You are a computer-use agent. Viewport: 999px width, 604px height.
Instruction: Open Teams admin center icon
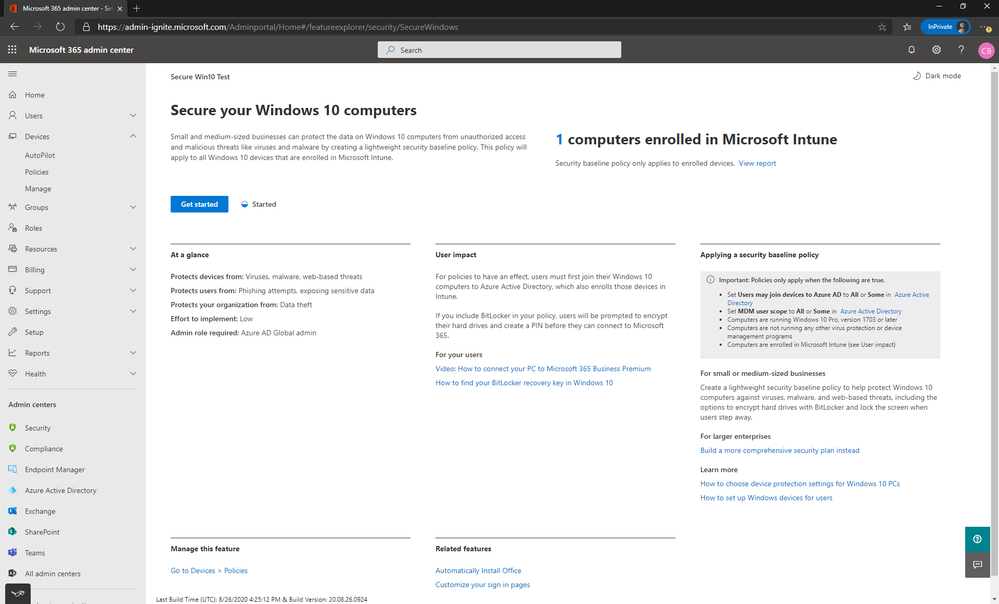[12, 552]
